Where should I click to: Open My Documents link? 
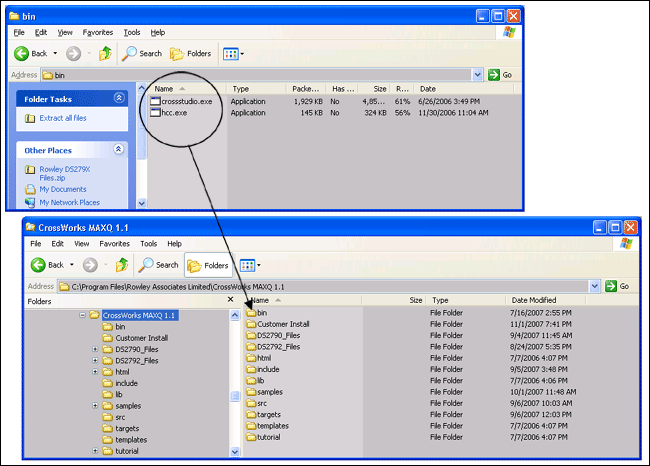click(63, 189)
